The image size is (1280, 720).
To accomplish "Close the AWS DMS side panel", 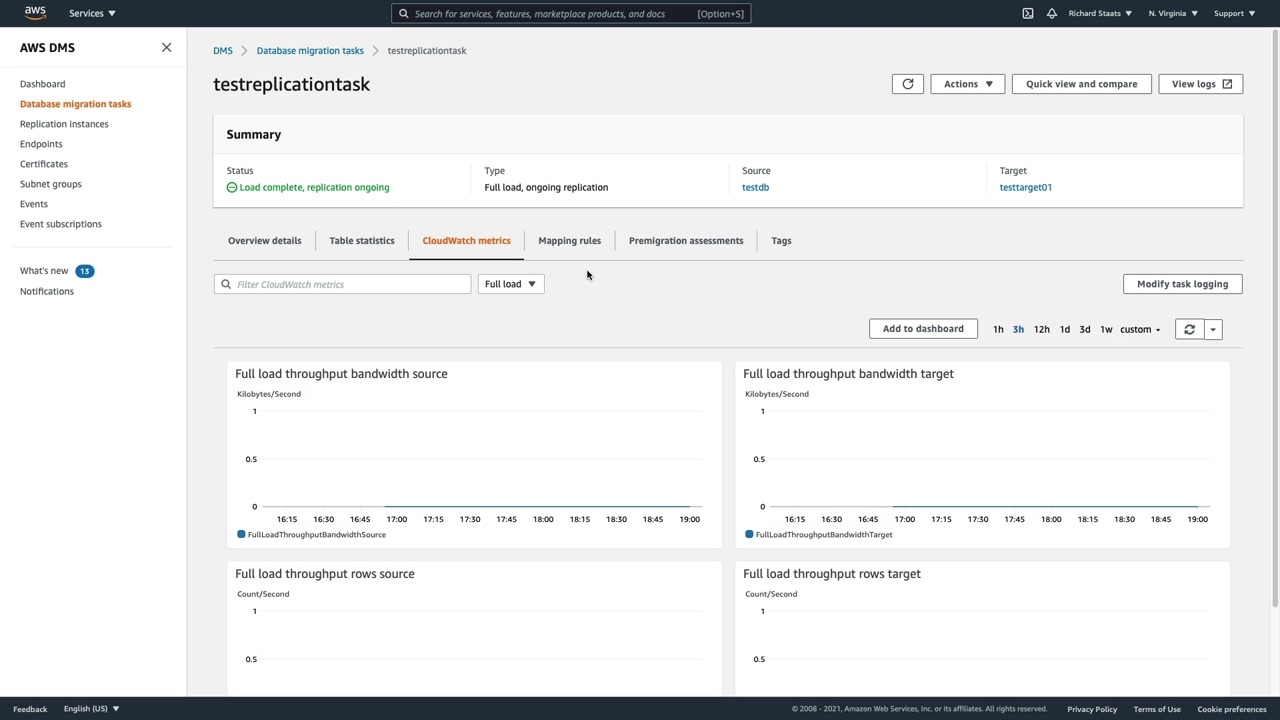I will point(167,47).
